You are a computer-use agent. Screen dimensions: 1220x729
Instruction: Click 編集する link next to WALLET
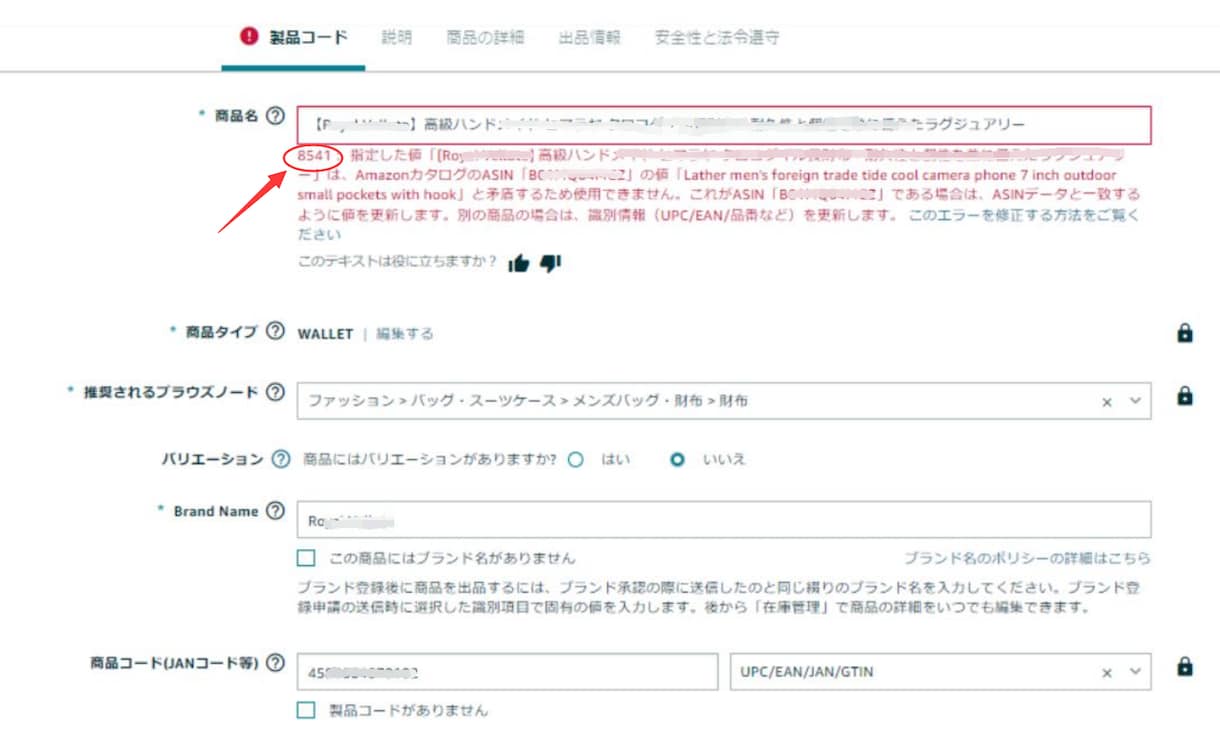[405, 334]
